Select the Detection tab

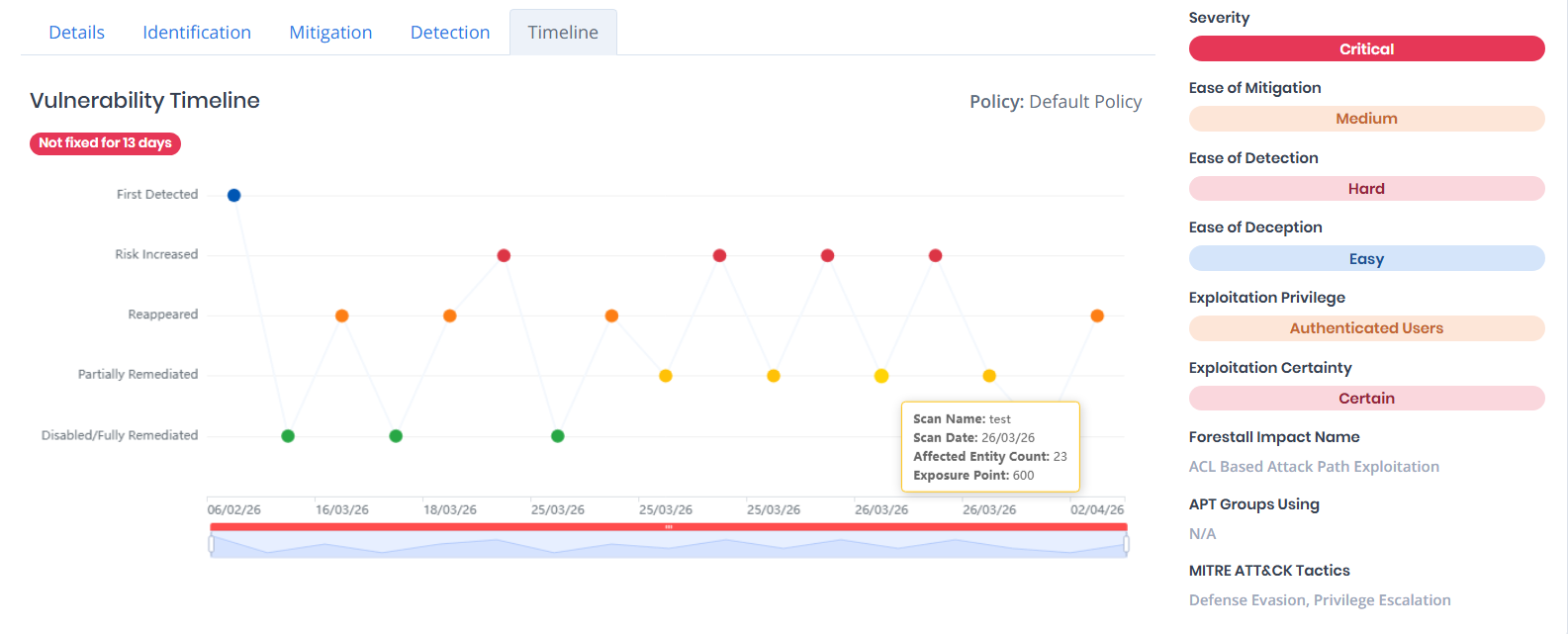[x=450, y=33]
